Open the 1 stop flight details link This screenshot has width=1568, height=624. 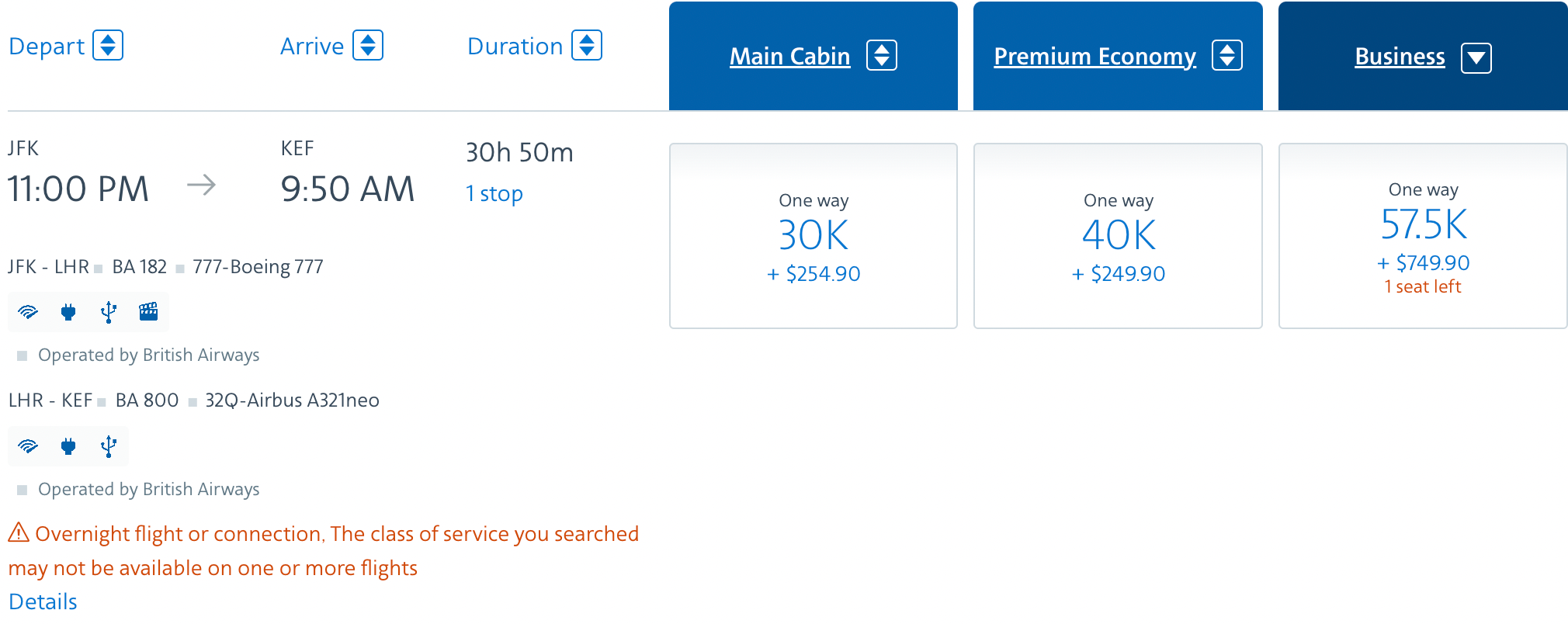494,193
